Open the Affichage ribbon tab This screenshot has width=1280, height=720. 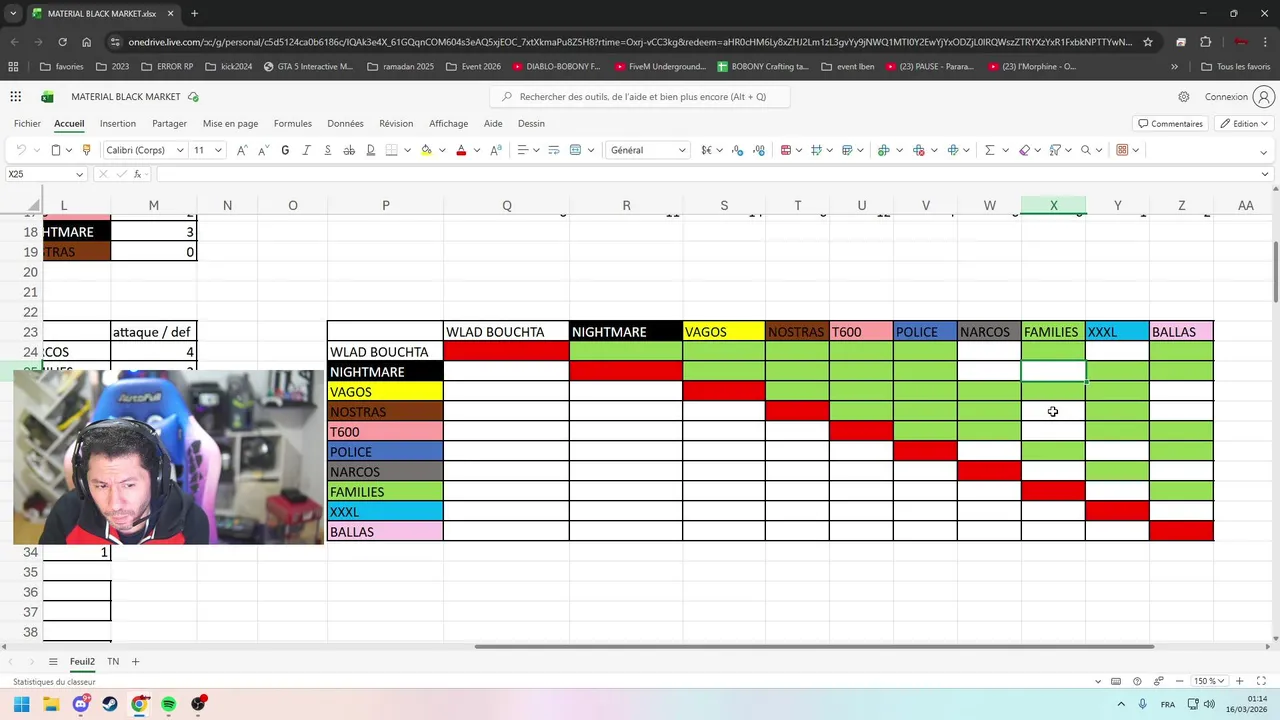tap(448, 124)
